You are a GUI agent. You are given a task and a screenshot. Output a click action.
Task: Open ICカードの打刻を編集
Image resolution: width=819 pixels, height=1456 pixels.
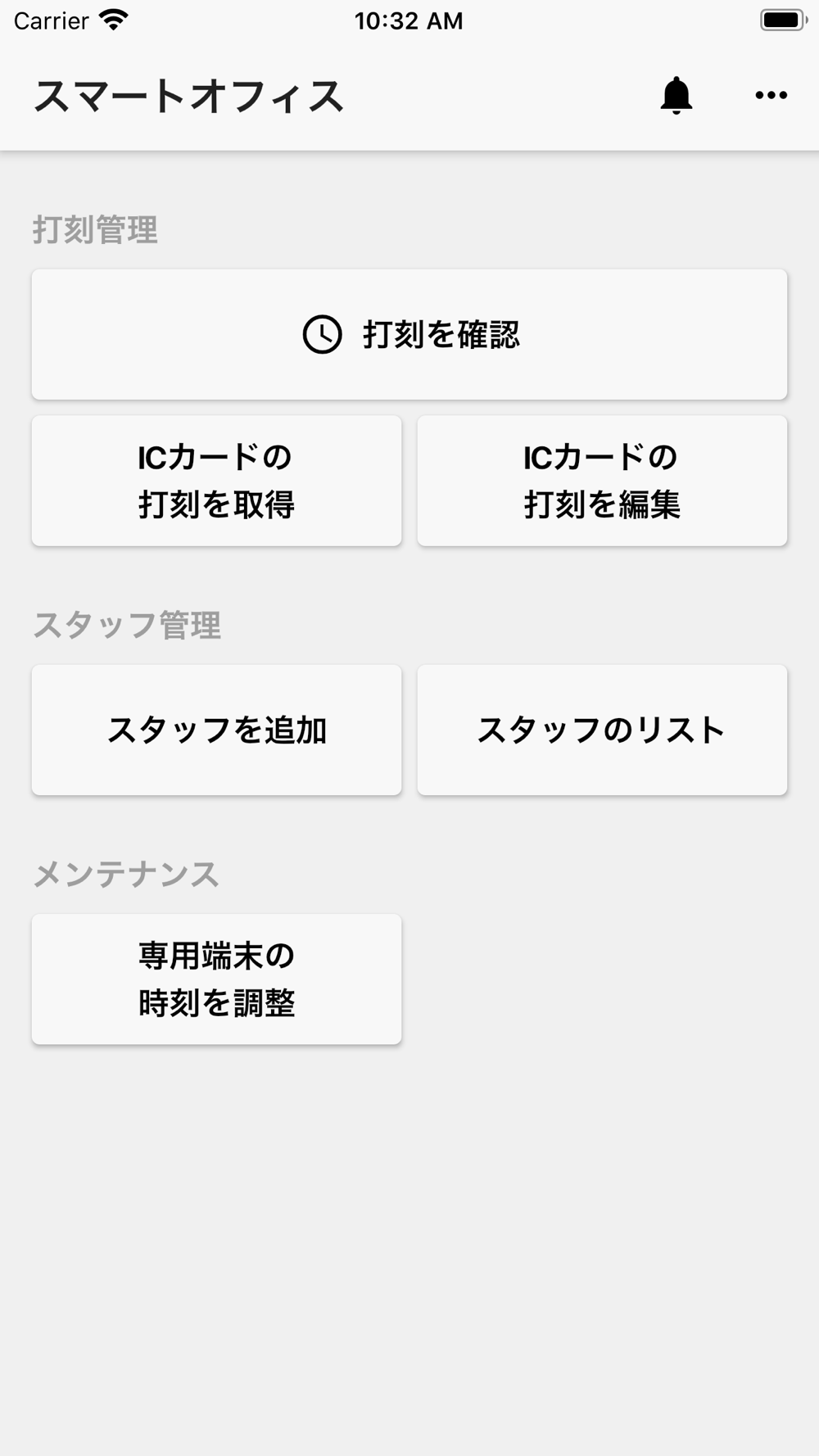pos(602,481)
